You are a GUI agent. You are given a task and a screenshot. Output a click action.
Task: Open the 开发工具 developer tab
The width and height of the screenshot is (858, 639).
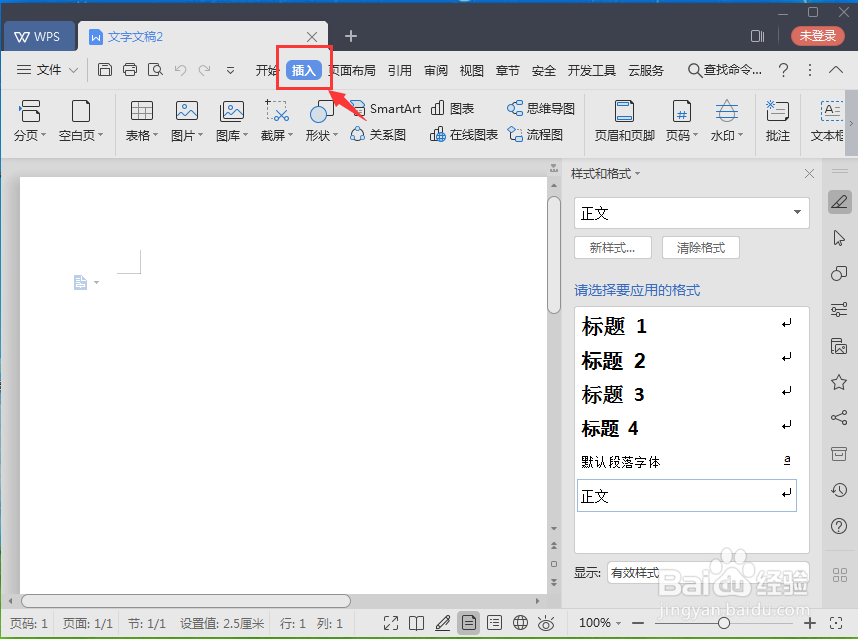point(591,70)
